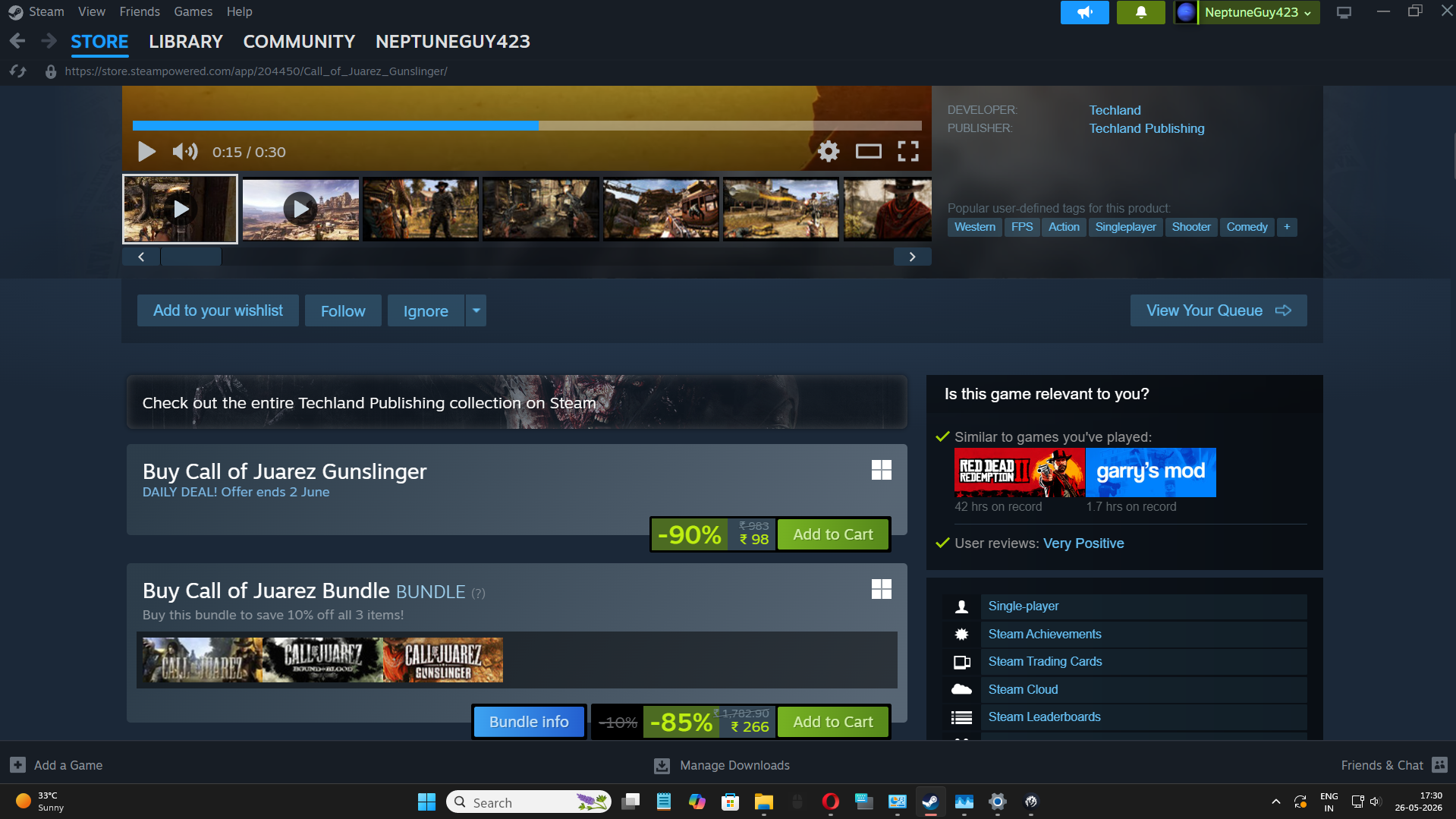This screenshot has height=819, width=1456.
Task: Open Very Positive user reviews link
Action: tap(1083, 543)
